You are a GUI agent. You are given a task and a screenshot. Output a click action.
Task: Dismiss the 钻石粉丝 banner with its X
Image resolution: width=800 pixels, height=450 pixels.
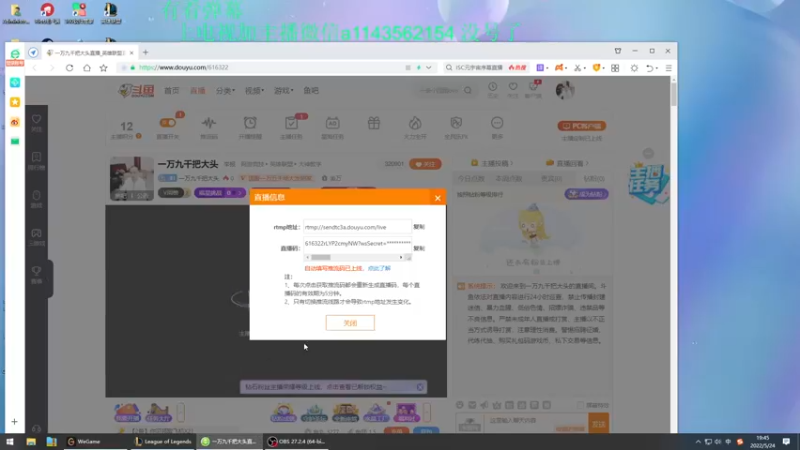point(420,387)
